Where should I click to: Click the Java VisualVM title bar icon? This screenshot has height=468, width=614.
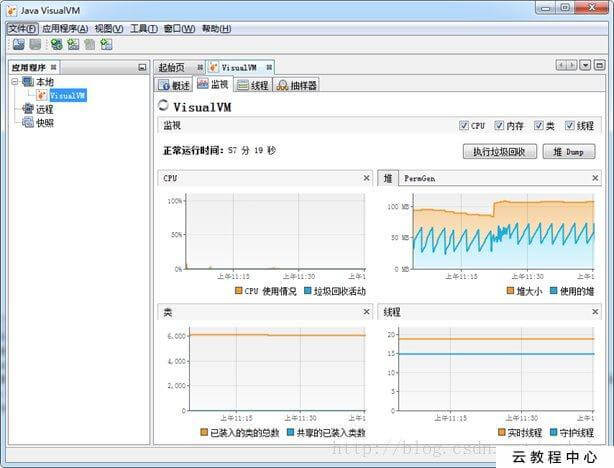12,11
